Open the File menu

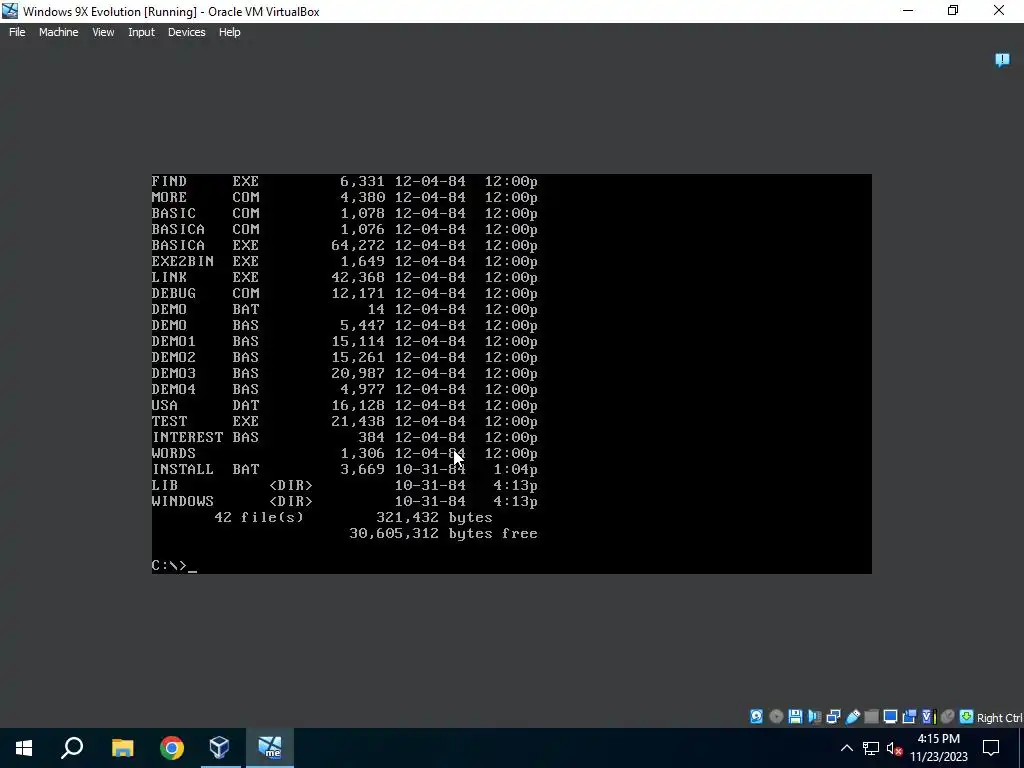coord(17,32)
